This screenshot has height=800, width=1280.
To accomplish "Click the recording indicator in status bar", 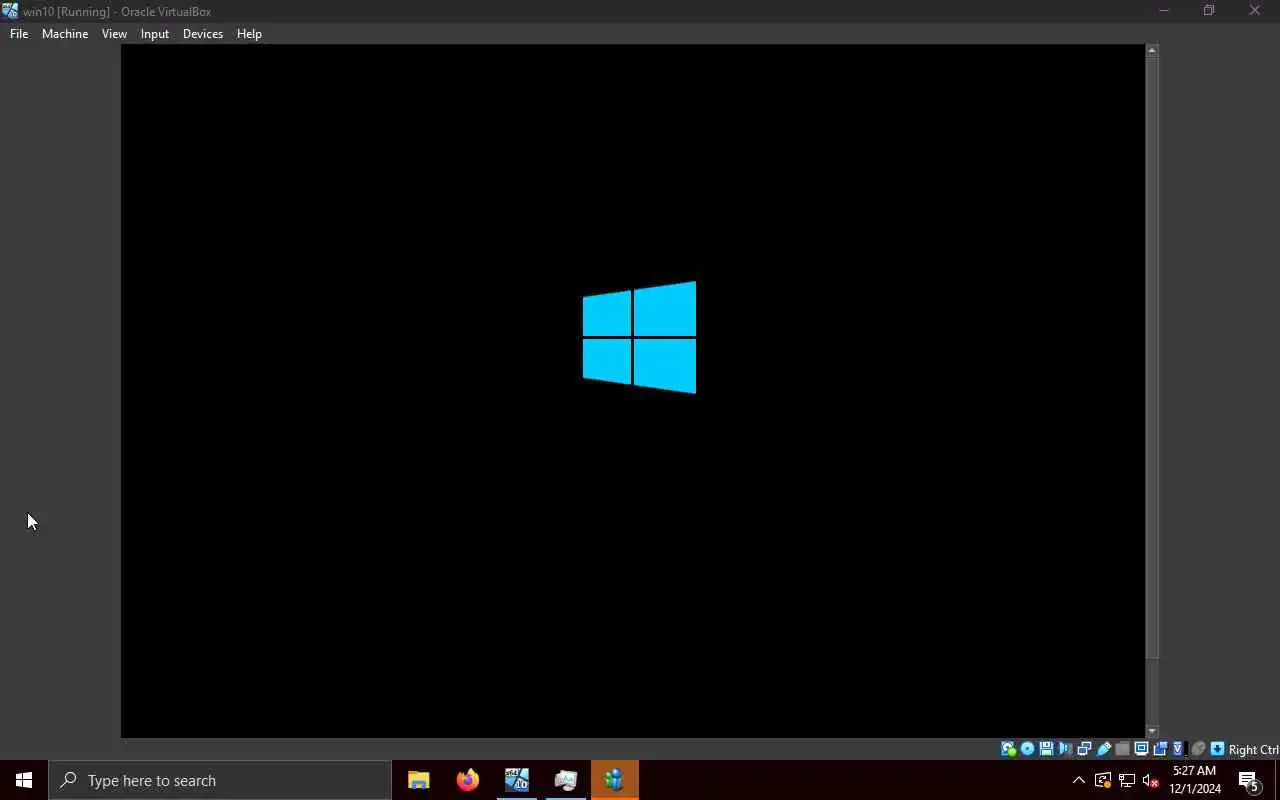I will 1160,749.
